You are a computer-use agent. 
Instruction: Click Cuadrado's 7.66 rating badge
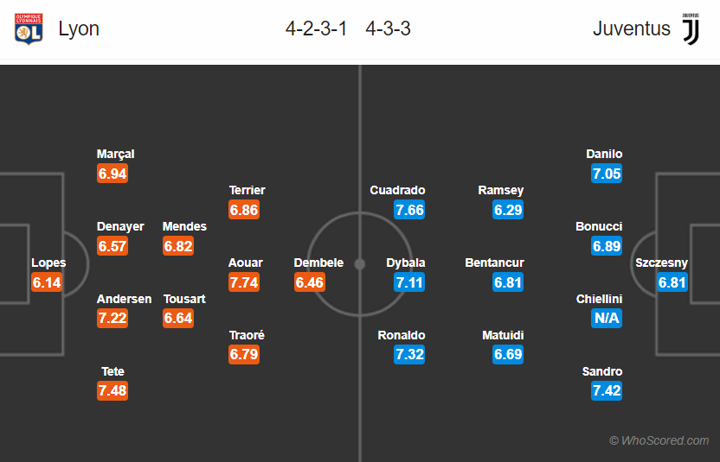click(410, 210)
